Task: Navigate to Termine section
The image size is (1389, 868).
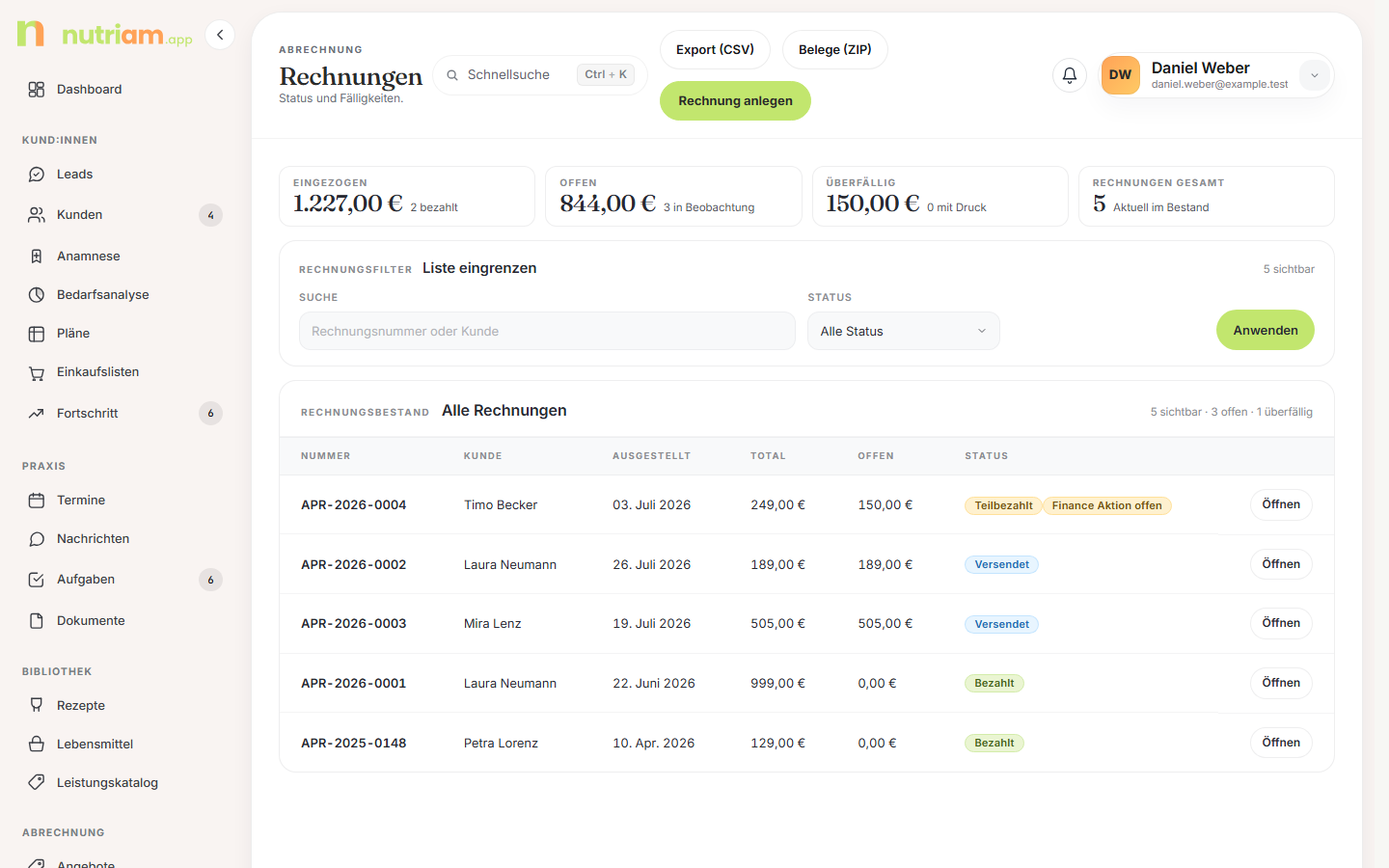Action: (125, 501)
